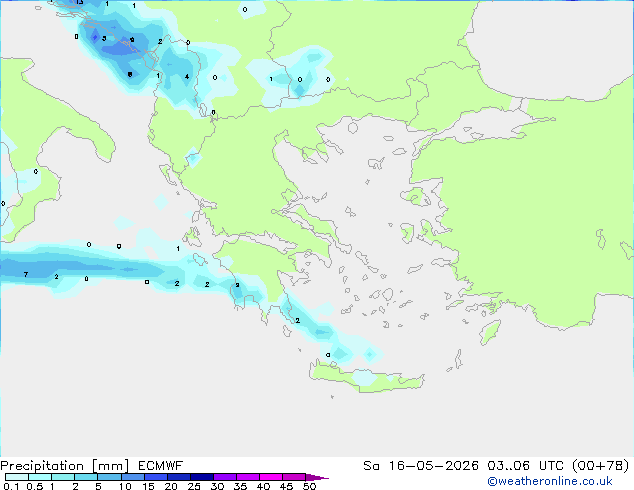
Task: Click the 2 mm legend color swatch
Action: [86, 477]
